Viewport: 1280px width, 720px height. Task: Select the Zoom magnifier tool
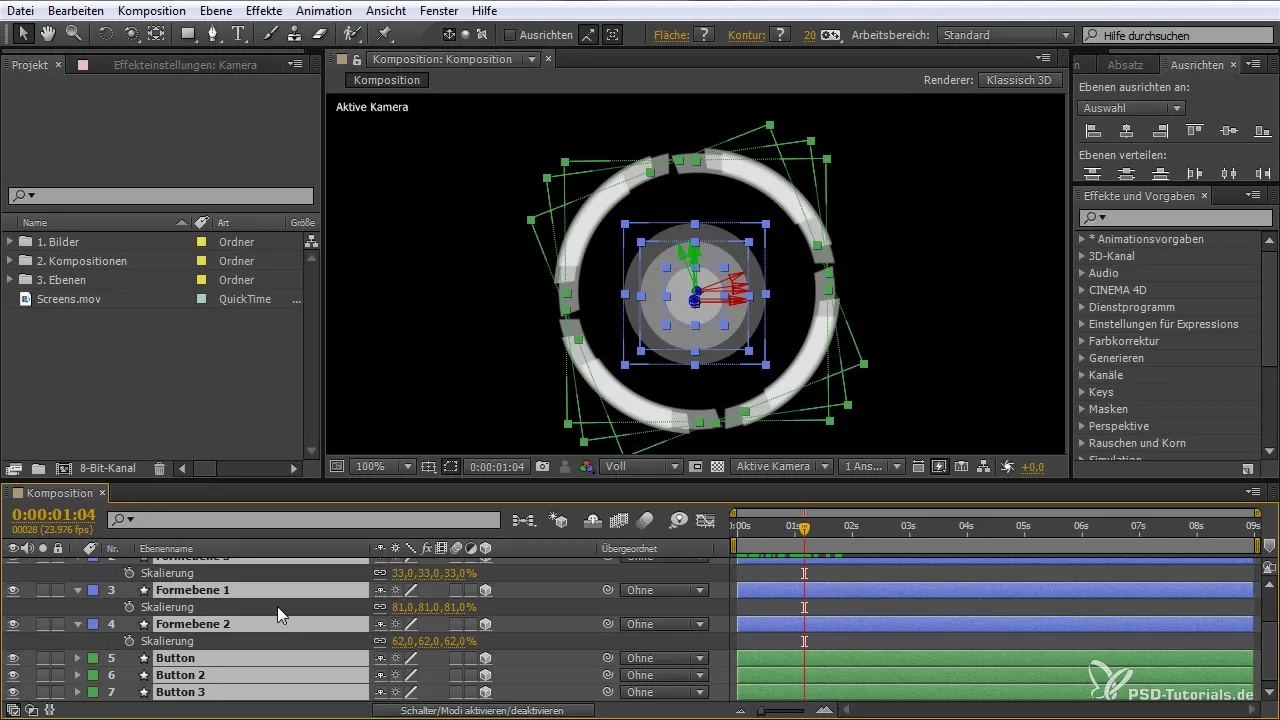click(x=73, y=34)
